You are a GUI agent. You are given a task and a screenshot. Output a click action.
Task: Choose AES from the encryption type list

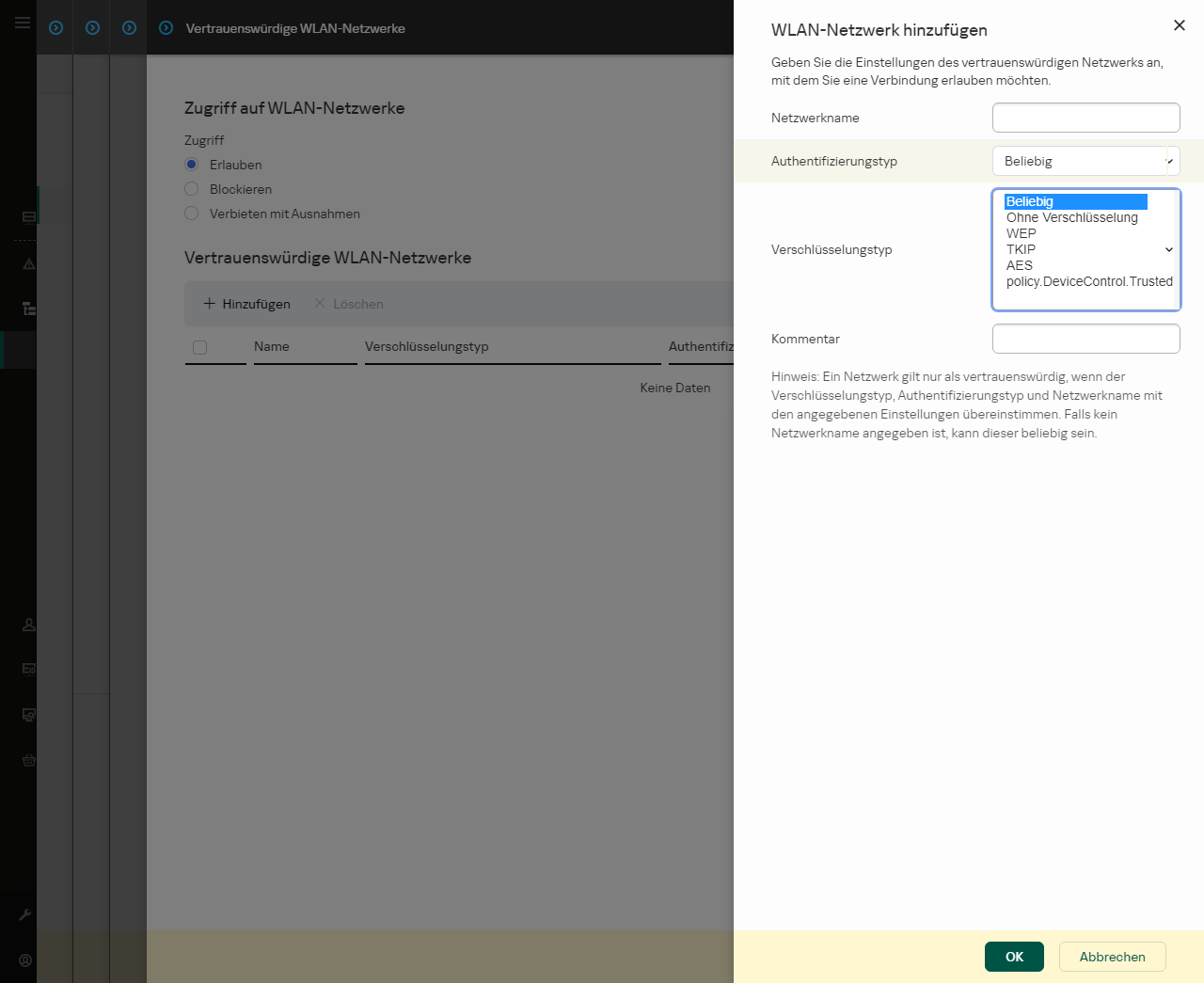[1020, 265]
